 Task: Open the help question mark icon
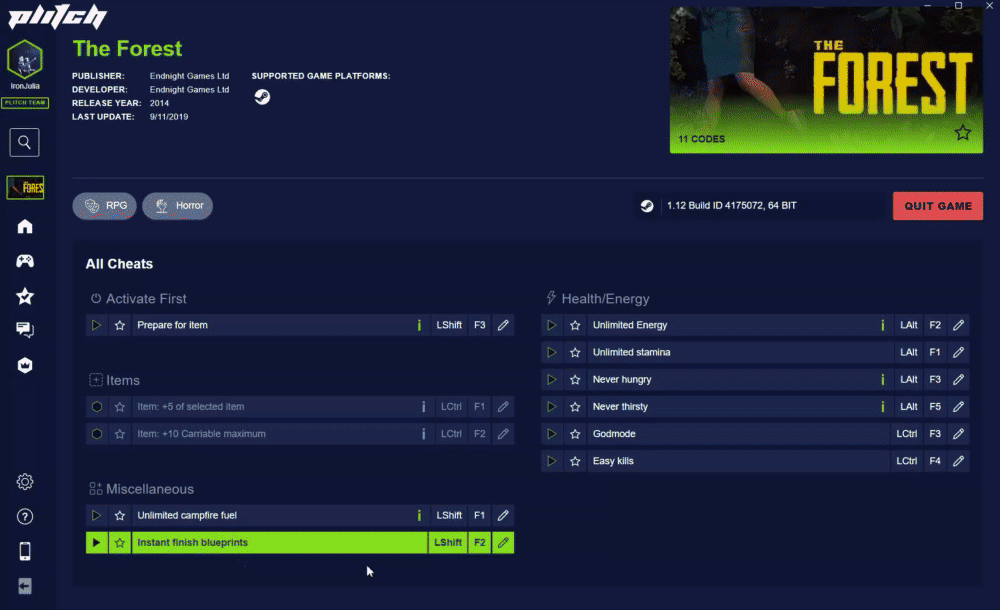25,516
